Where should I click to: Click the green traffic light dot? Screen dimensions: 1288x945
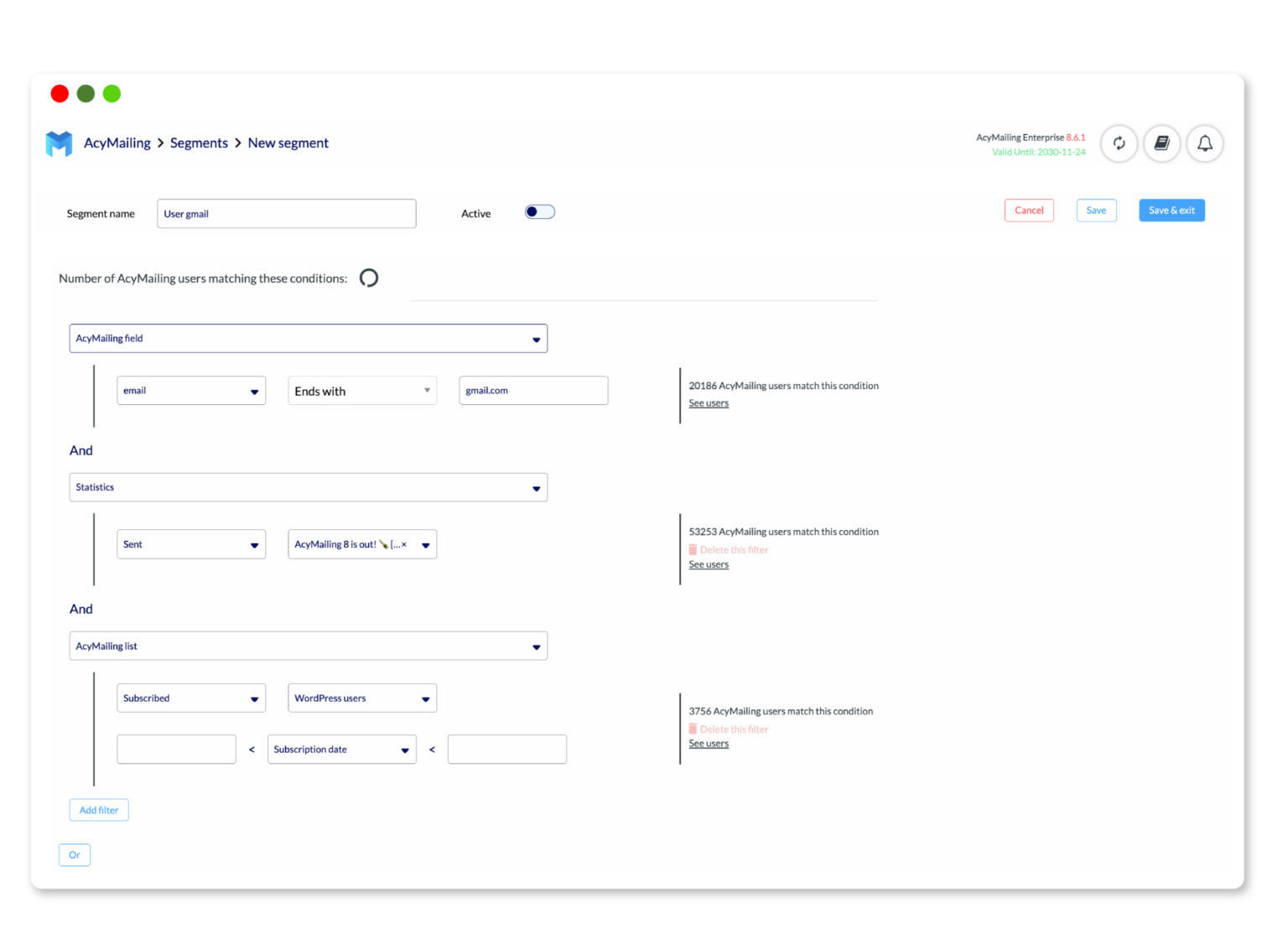tap(112, 93)
